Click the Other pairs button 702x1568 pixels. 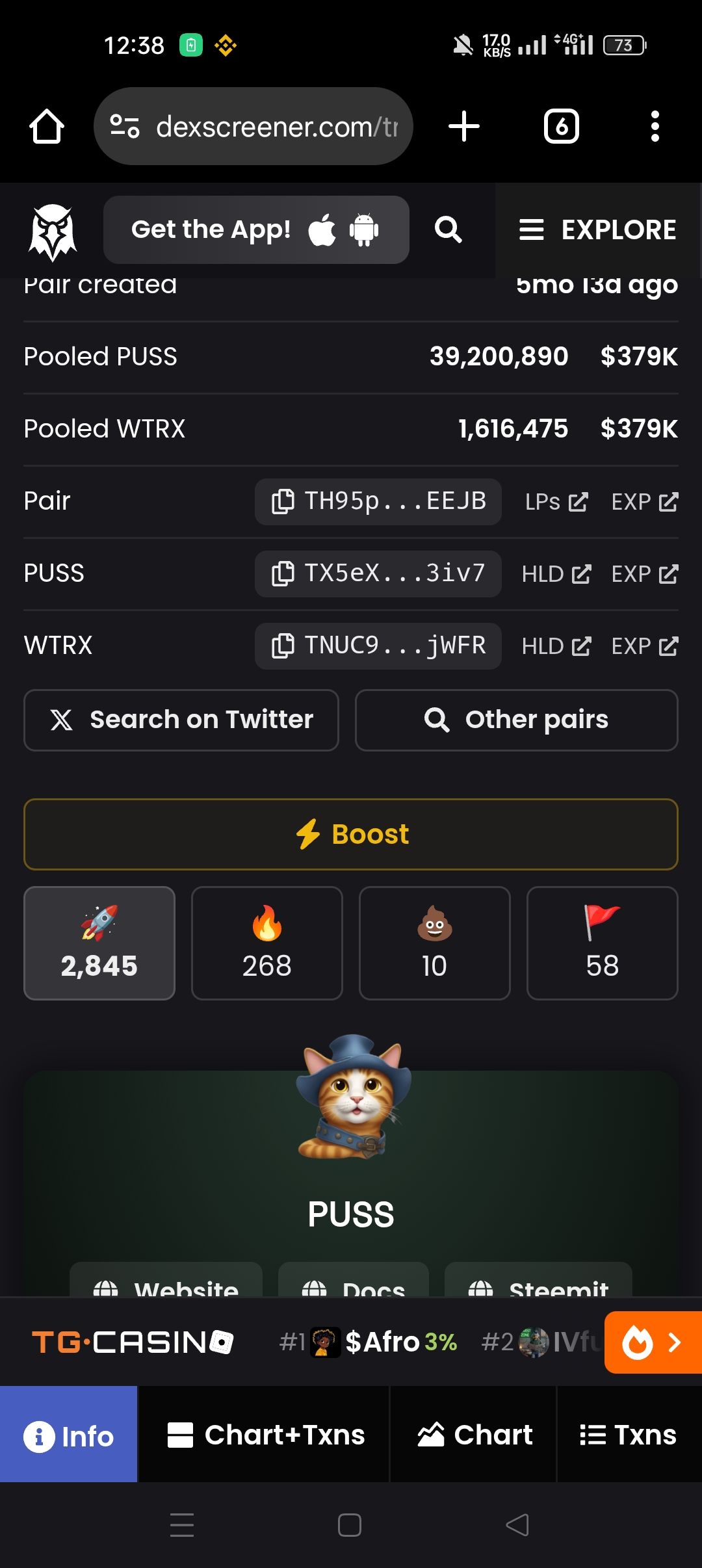pos(517,720)
